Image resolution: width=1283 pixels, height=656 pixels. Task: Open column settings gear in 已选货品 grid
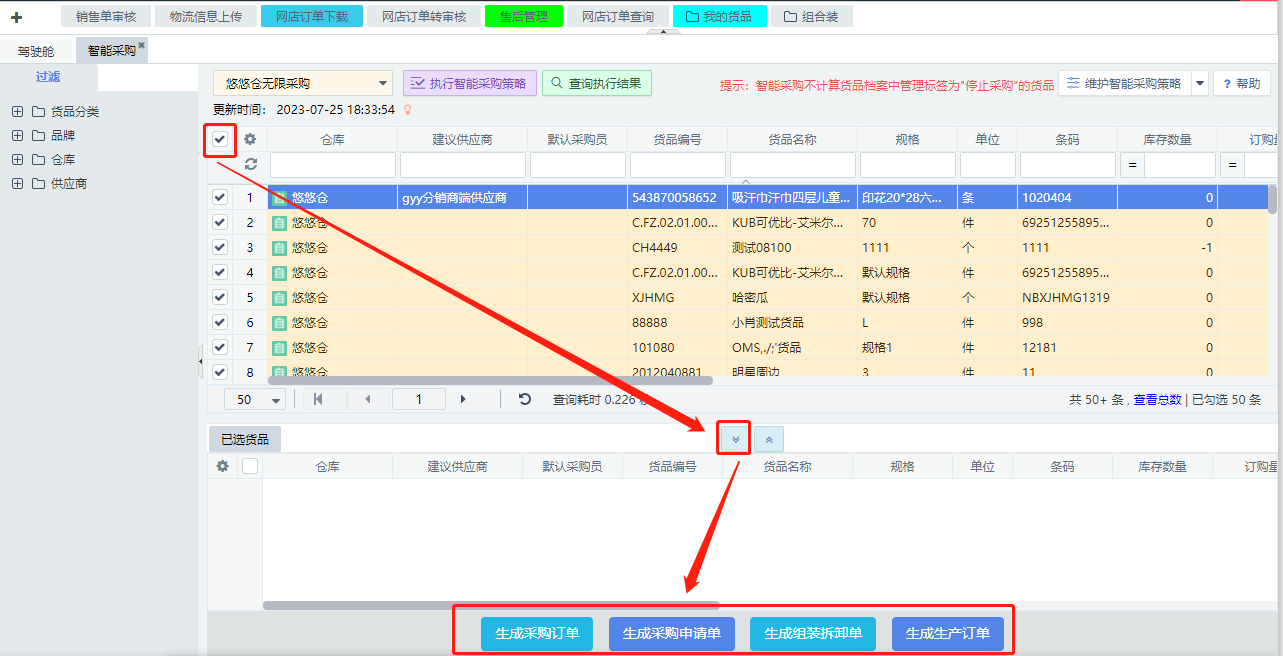222,466
